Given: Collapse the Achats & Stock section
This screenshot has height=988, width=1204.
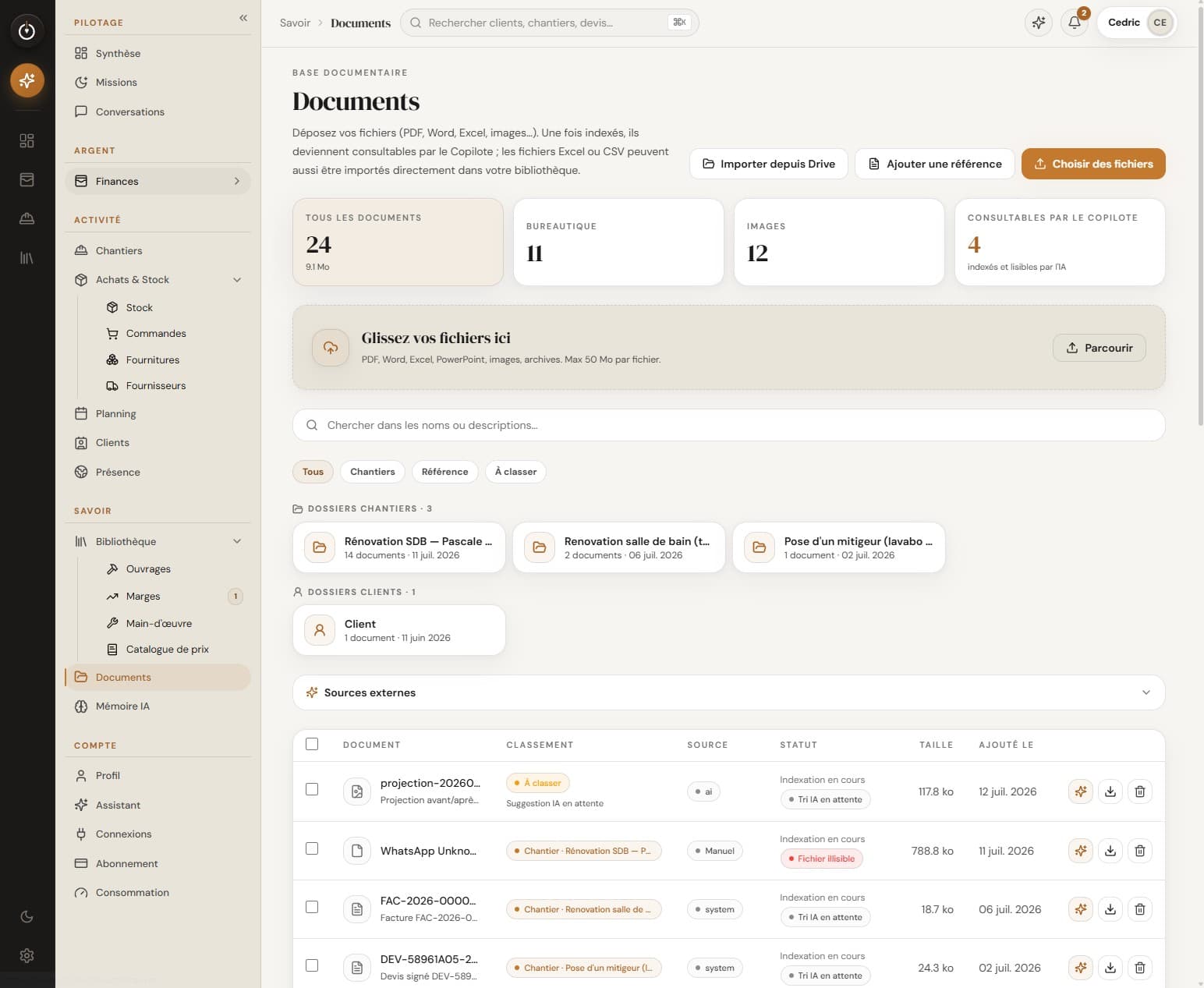Looking at the screenshot, I should [237, 280].
